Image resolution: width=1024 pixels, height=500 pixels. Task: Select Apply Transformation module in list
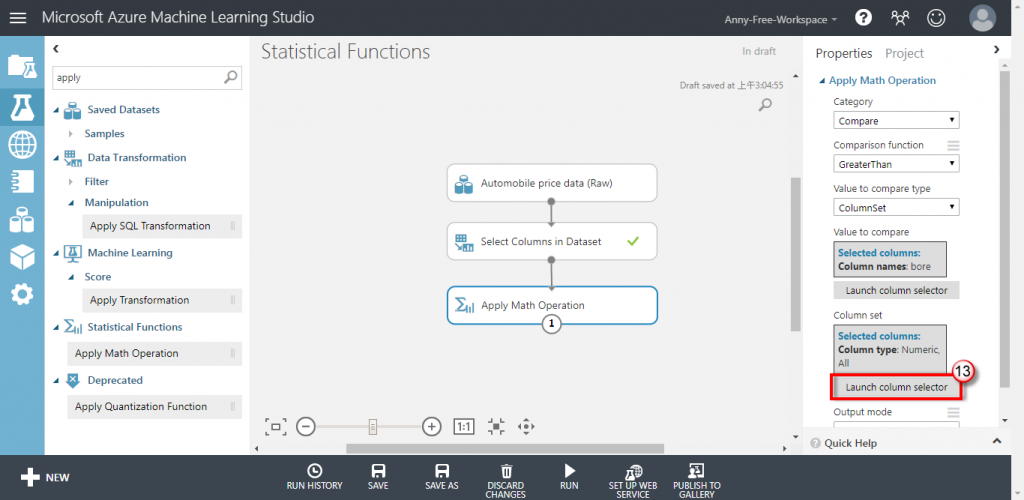point(162,300)
